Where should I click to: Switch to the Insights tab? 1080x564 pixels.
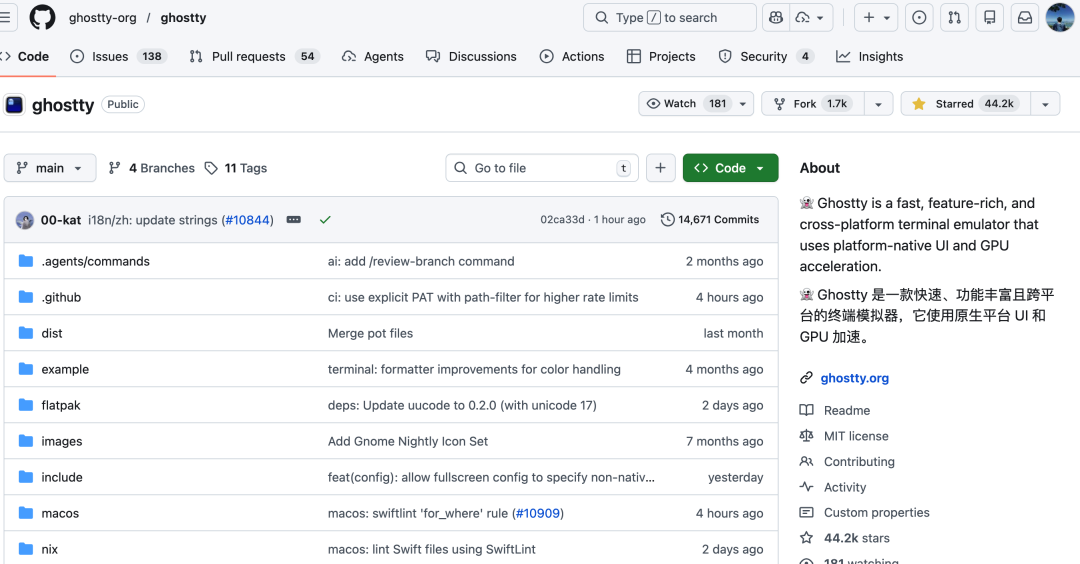coord(869,56)
